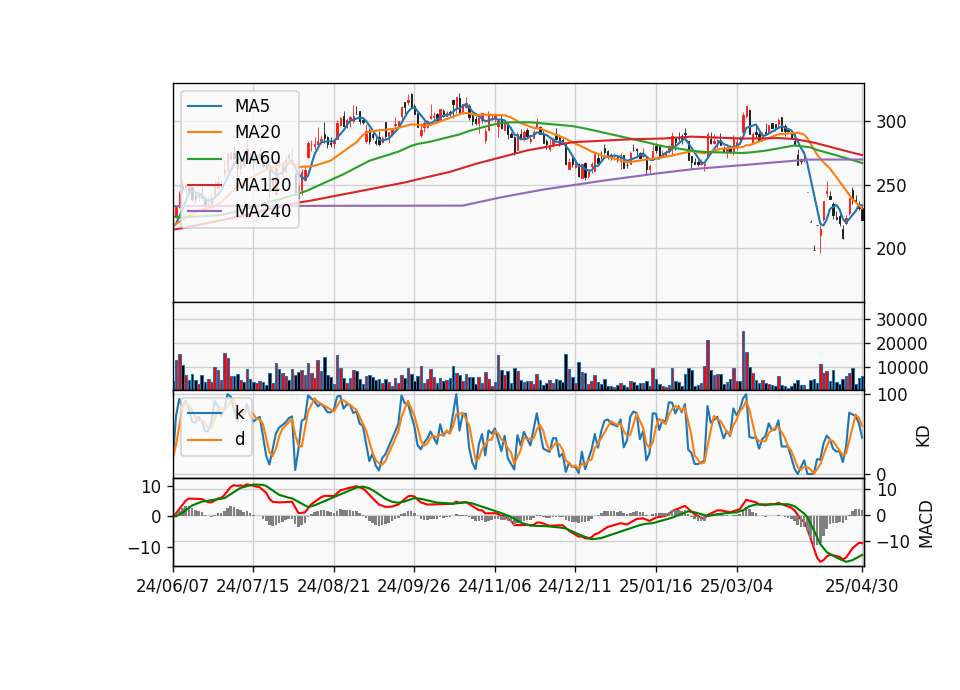Click the 24/11/06 date label
Viewport: 960px width, 690px height.
tap(495, 586)
